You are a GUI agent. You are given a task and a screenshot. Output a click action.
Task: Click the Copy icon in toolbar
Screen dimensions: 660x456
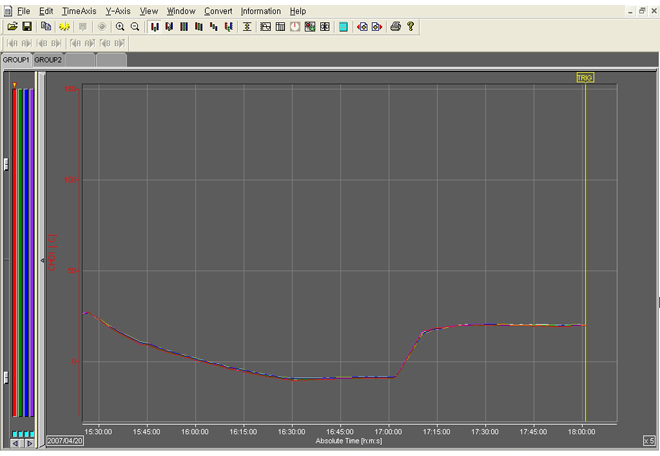coord(46,27)
